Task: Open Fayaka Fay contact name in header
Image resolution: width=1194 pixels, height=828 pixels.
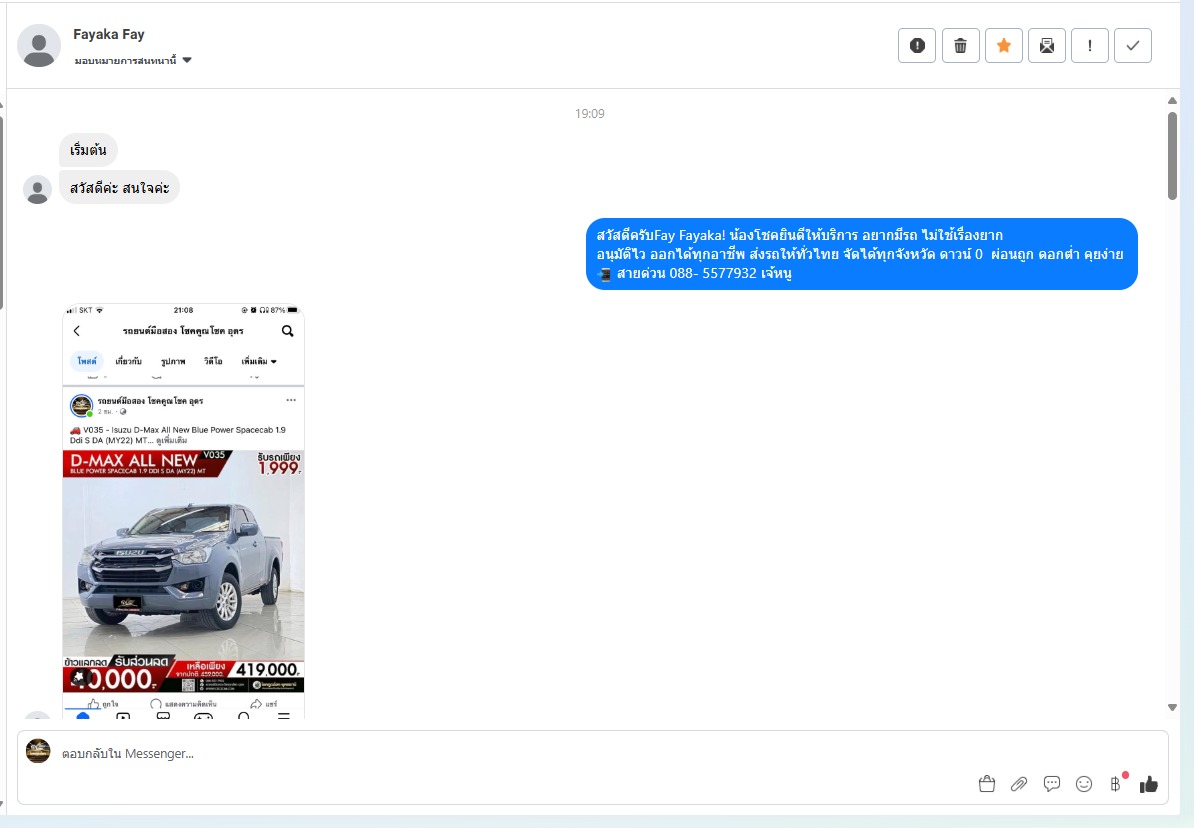Action: [109, 34]
